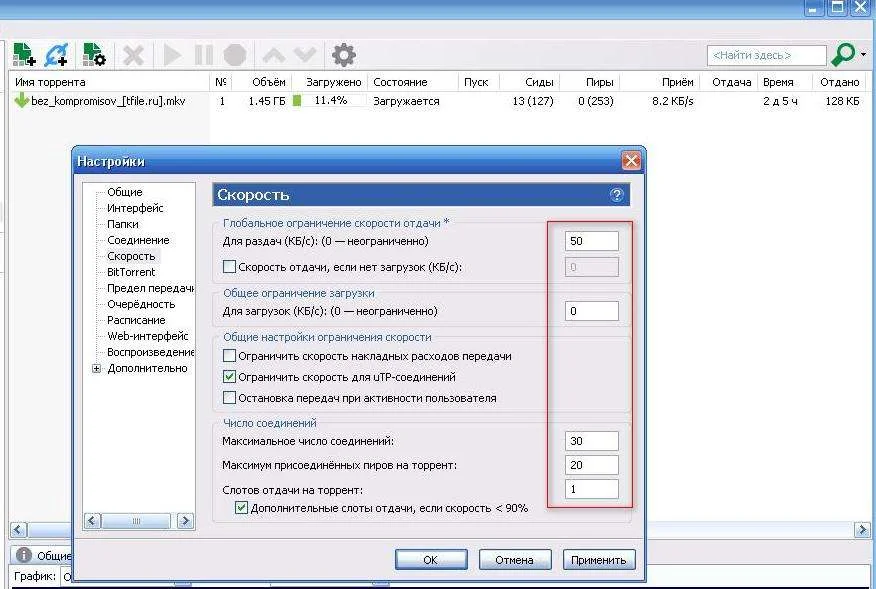This screenshot has height=589, width=876.
Task: Click the Move Down Queue arrow icon
Action: [305, 55]
